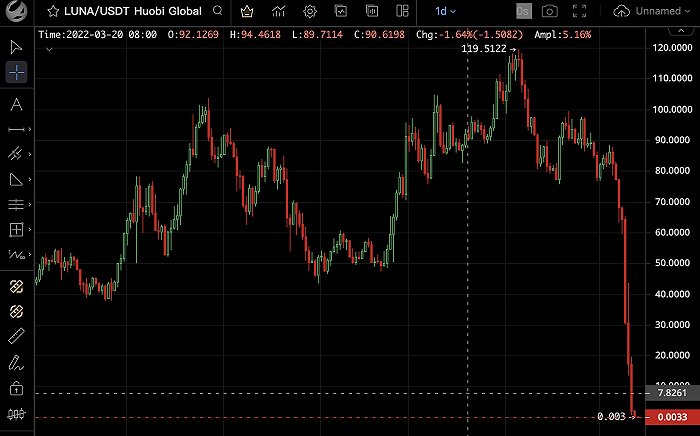Open chart settings gear icon

click(x=310, y=11)
